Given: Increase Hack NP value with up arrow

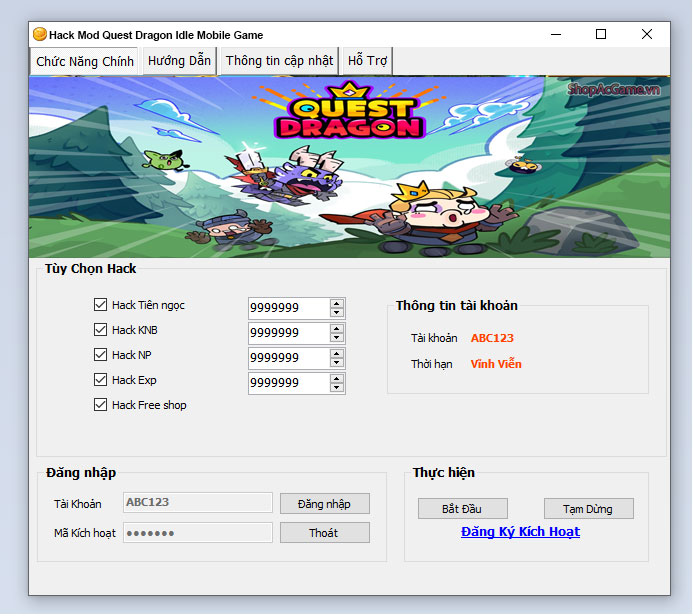Looking at the screenshot, I should pos(337,353).
